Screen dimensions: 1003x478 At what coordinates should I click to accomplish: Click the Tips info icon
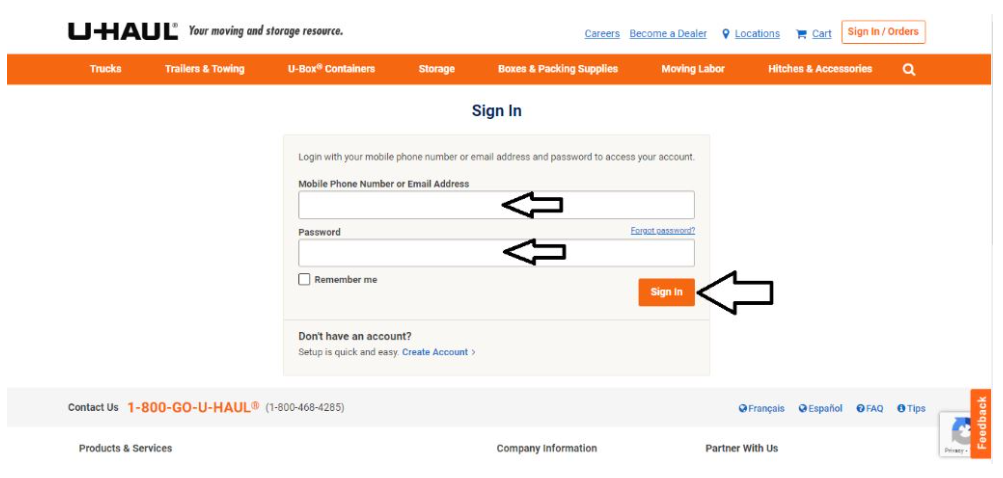point(901,408)
